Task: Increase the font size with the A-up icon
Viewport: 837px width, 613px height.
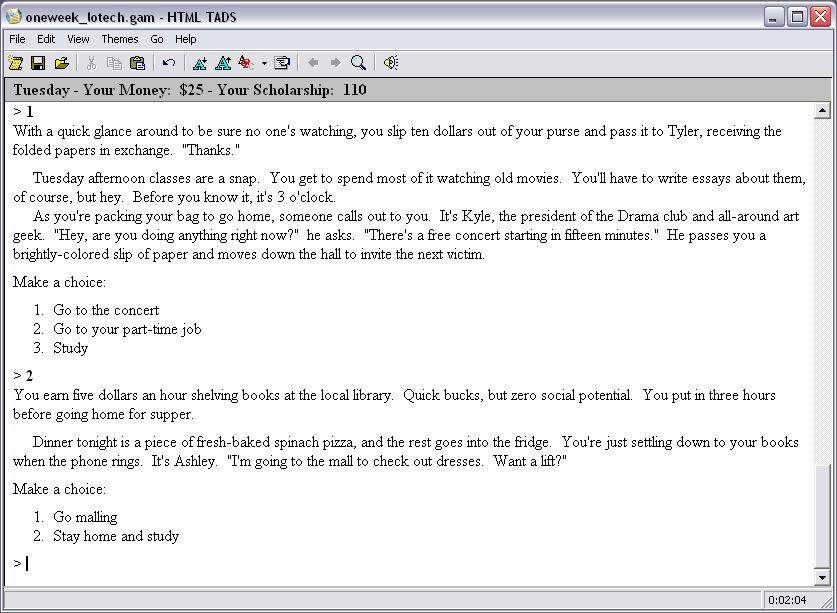Action: [223, 63]
